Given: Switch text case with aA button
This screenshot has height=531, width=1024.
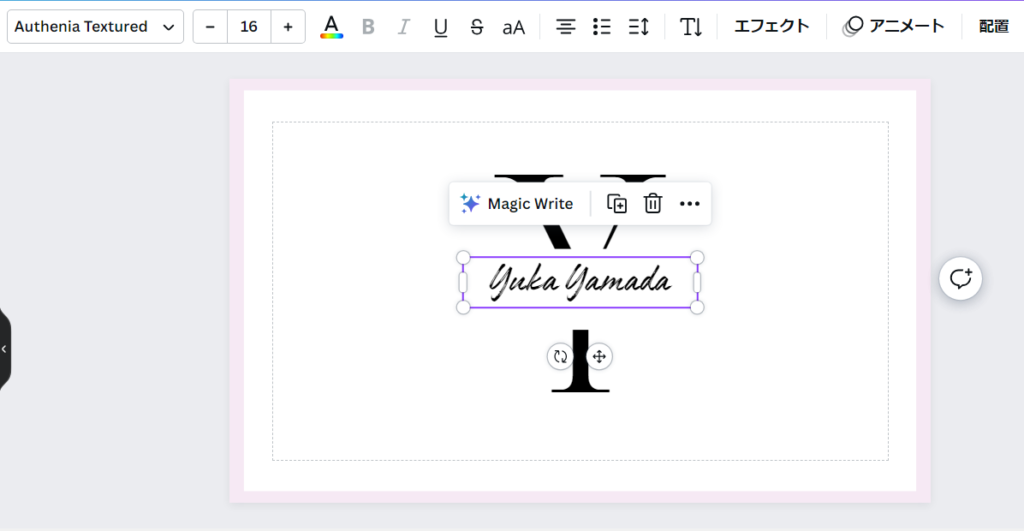Looking at the screenshot, I should pos(513,27).
